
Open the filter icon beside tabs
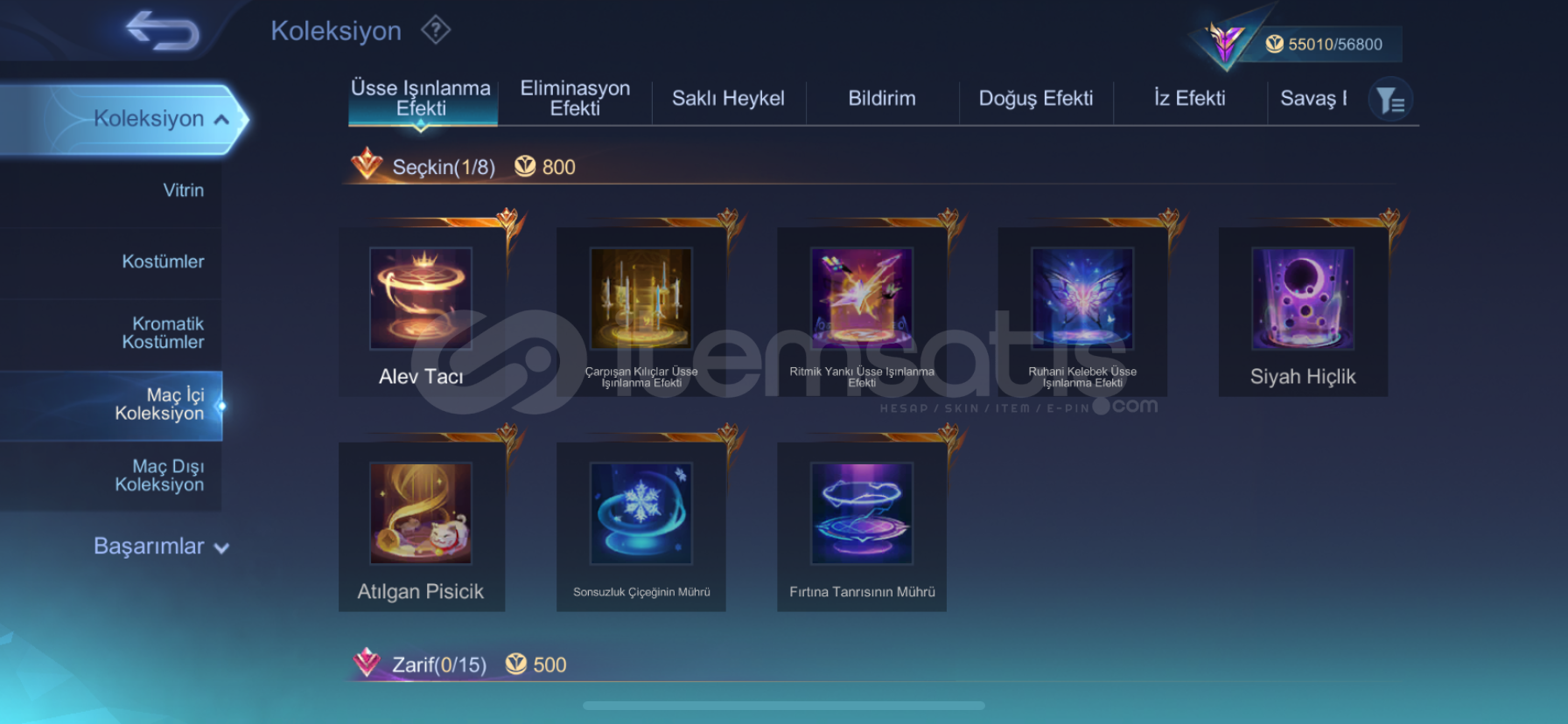click(x=1389, y=100)
